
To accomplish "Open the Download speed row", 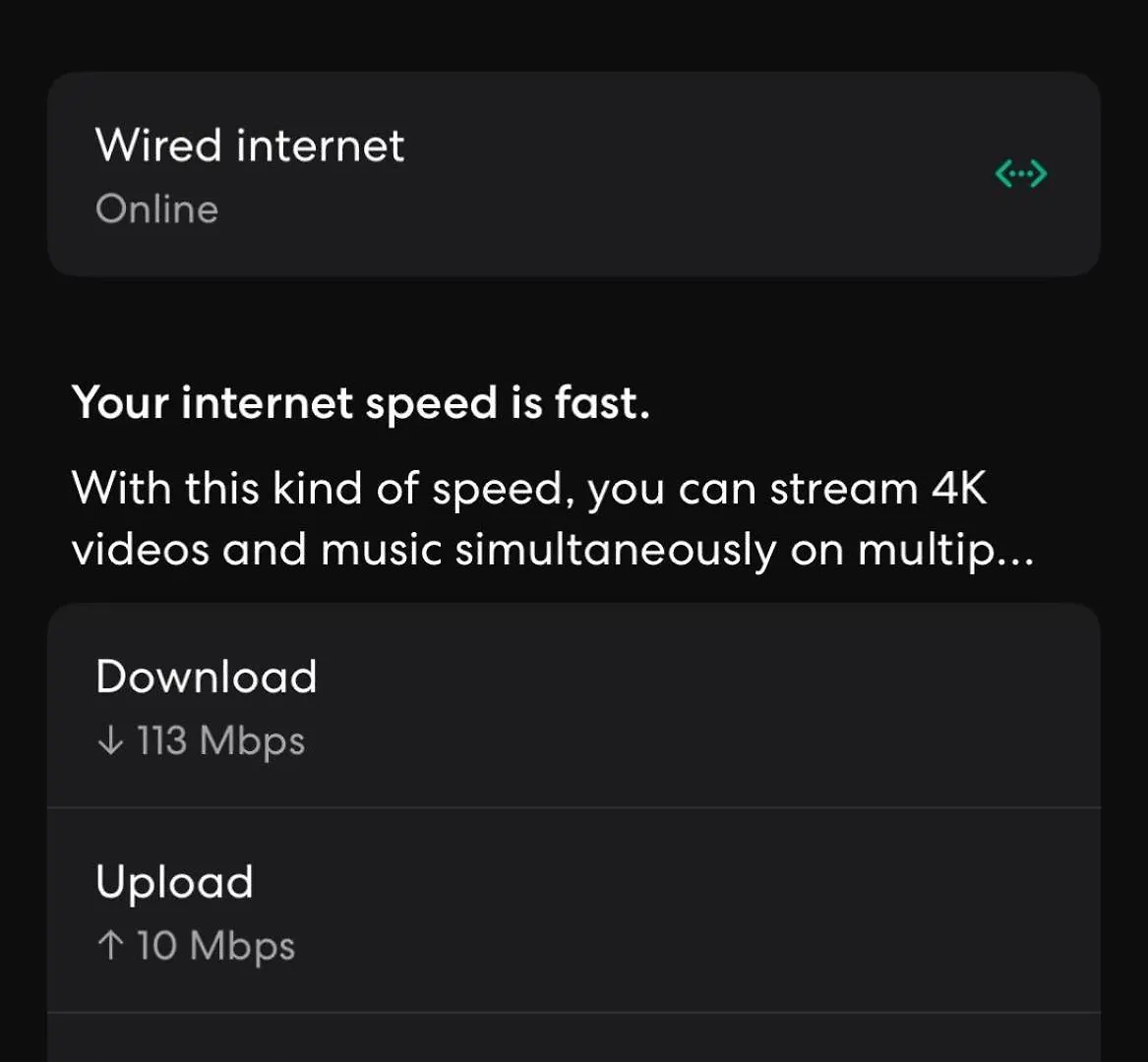I will click(574, 706).
